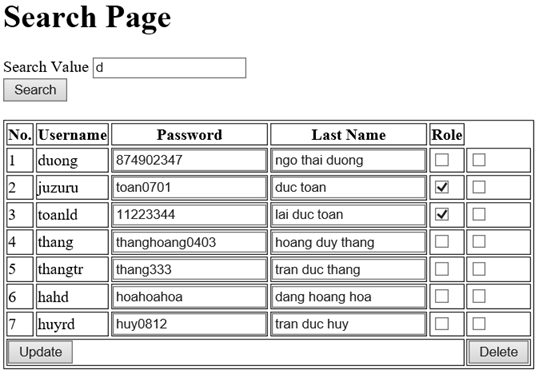Click the Role column header
The width and height of the screenshot is (539, 374).
click(447, 135)
